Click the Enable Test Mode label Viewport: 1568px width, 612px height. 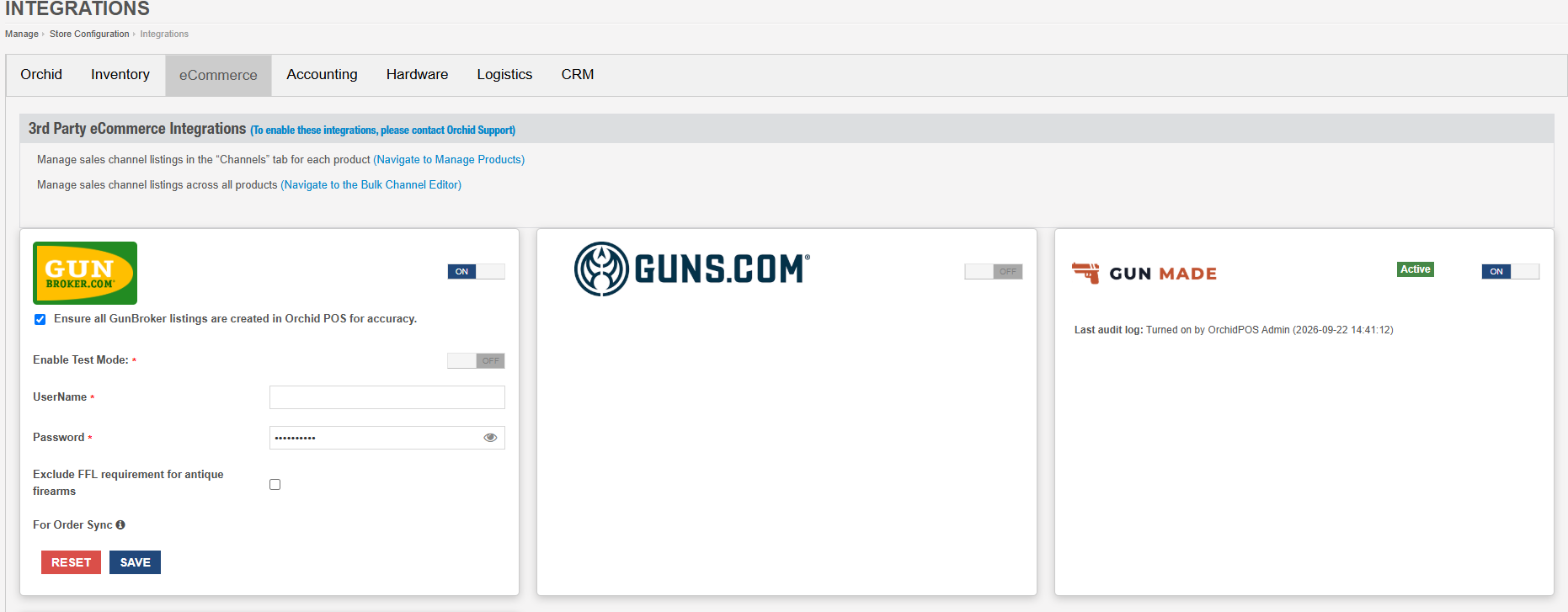(81, 359)
